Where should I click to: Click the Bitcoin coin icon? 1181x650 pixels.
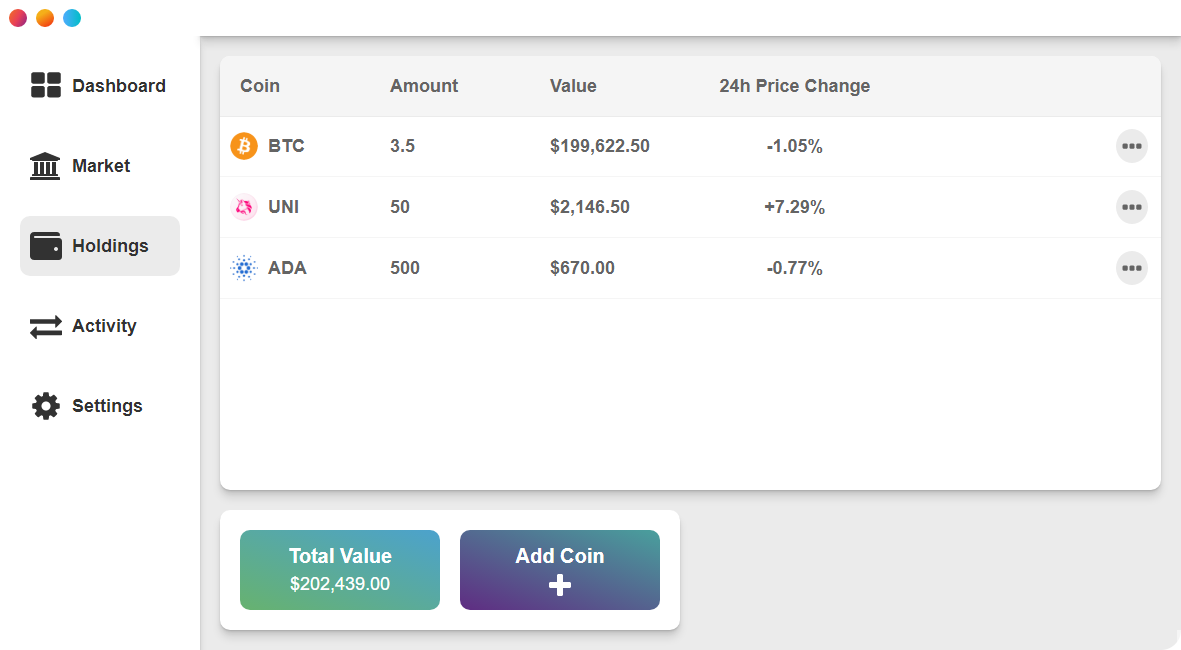(x=244, y=146)
